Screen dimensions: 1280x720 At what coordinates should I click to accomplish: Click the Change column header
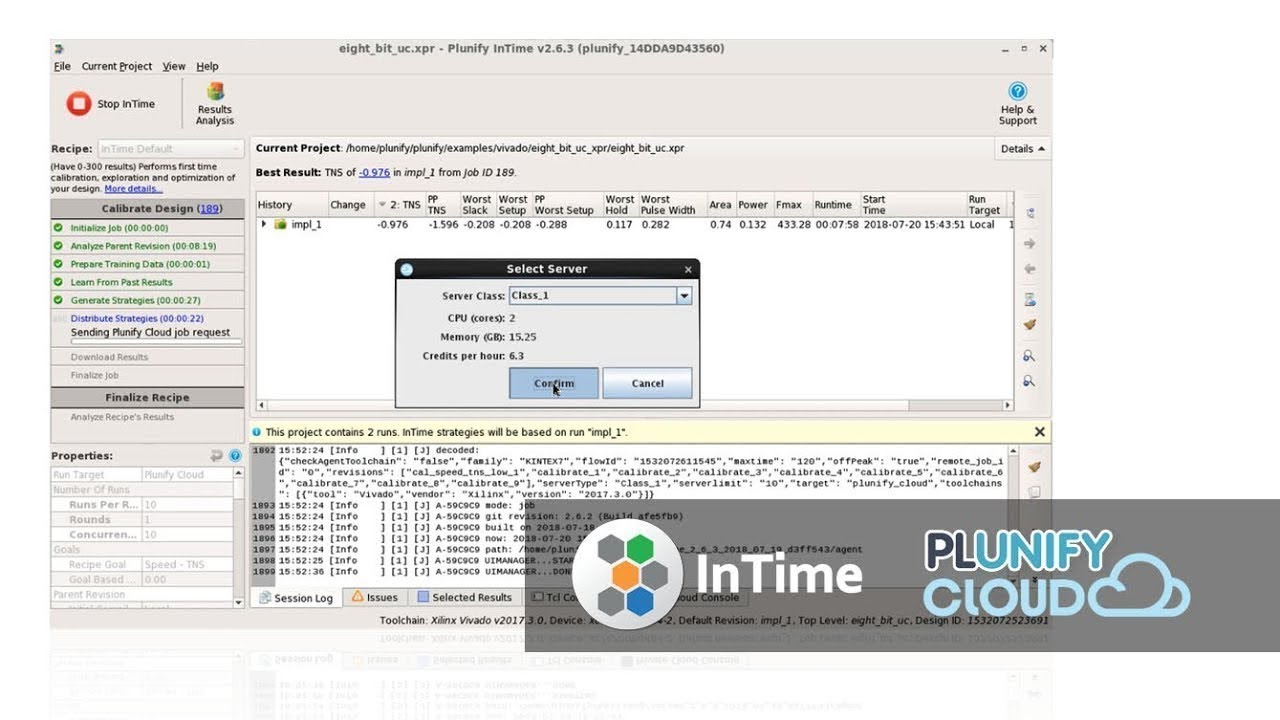pyautogui.click(x=348, y=205)
